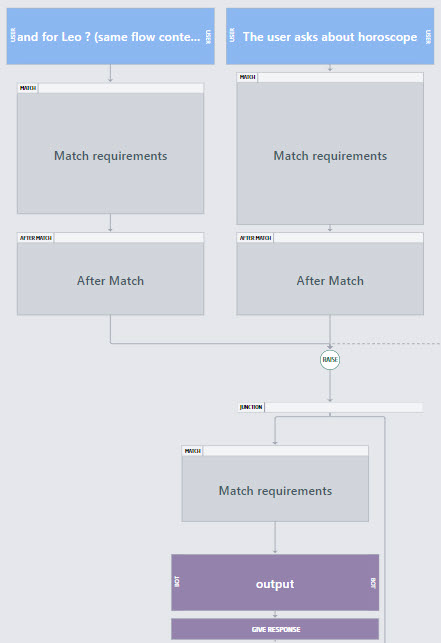Select the Match requirements block below junction
441x643 pixels.
(x=275, y=489)
